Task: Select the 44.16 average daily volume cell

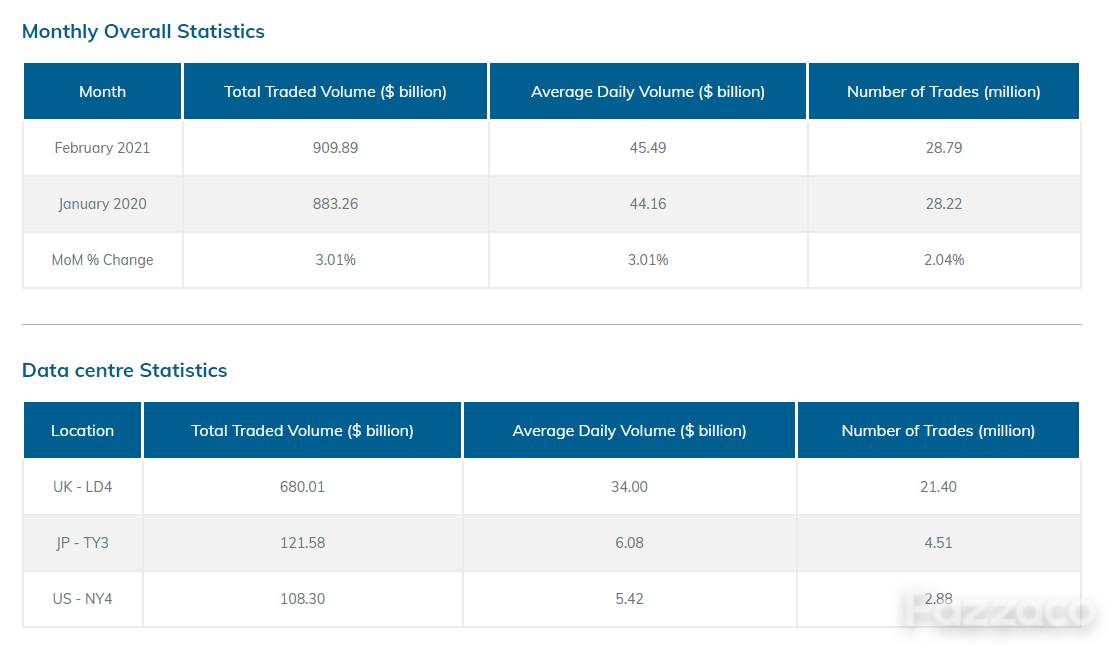Action: [647, 204]
